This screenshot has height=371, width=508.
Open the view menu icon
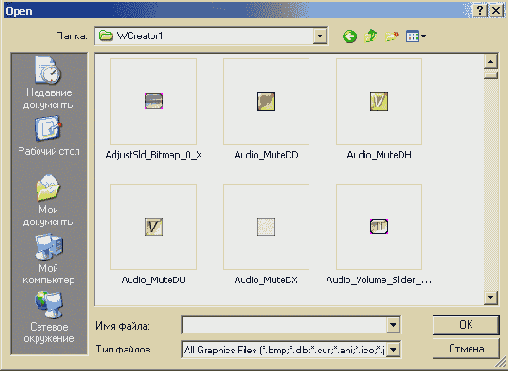[416, 36]
